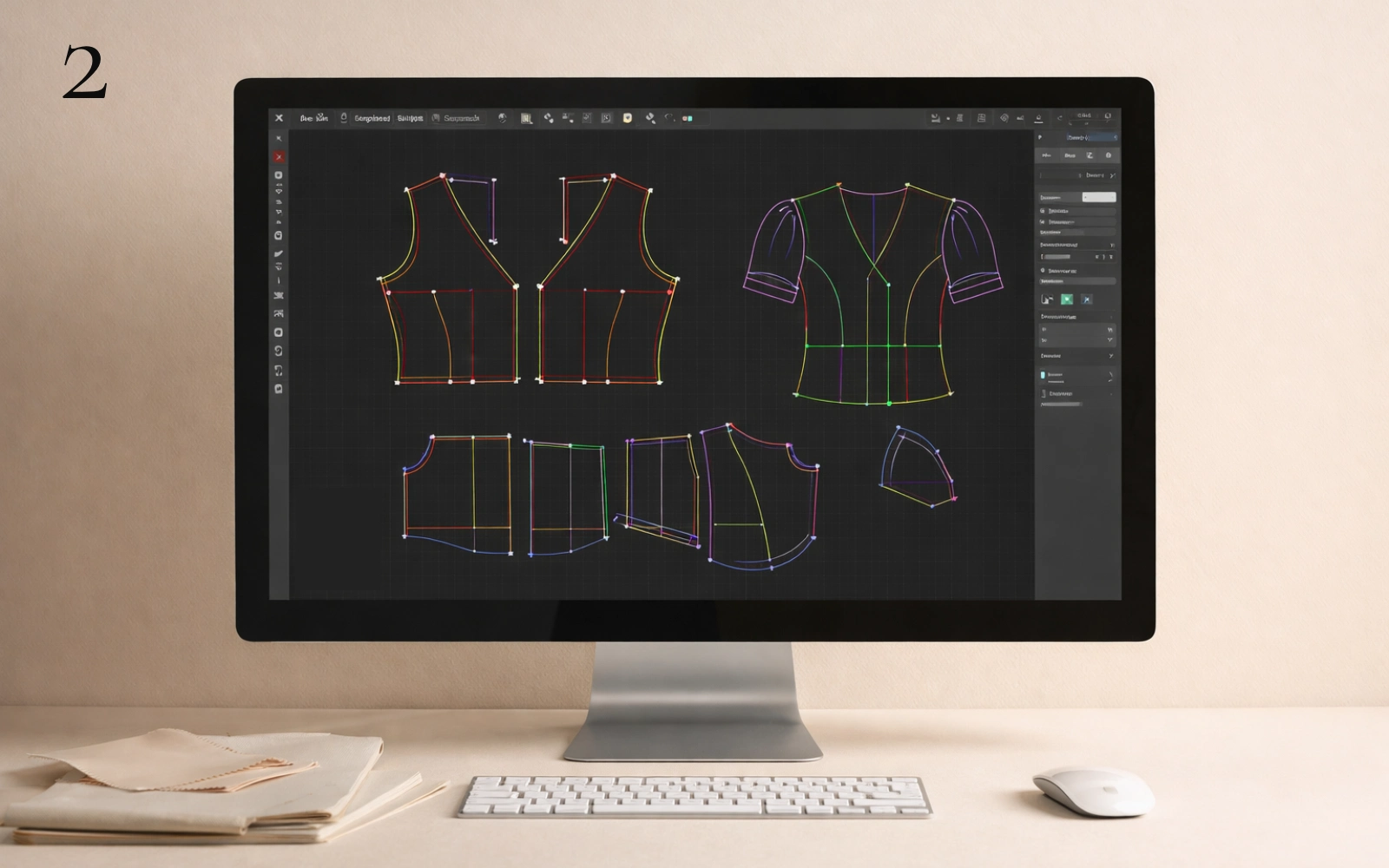Toggle the teal and red swatch in toolbar
Viewport: 1389px width, 868px height.
coord(688,118)
